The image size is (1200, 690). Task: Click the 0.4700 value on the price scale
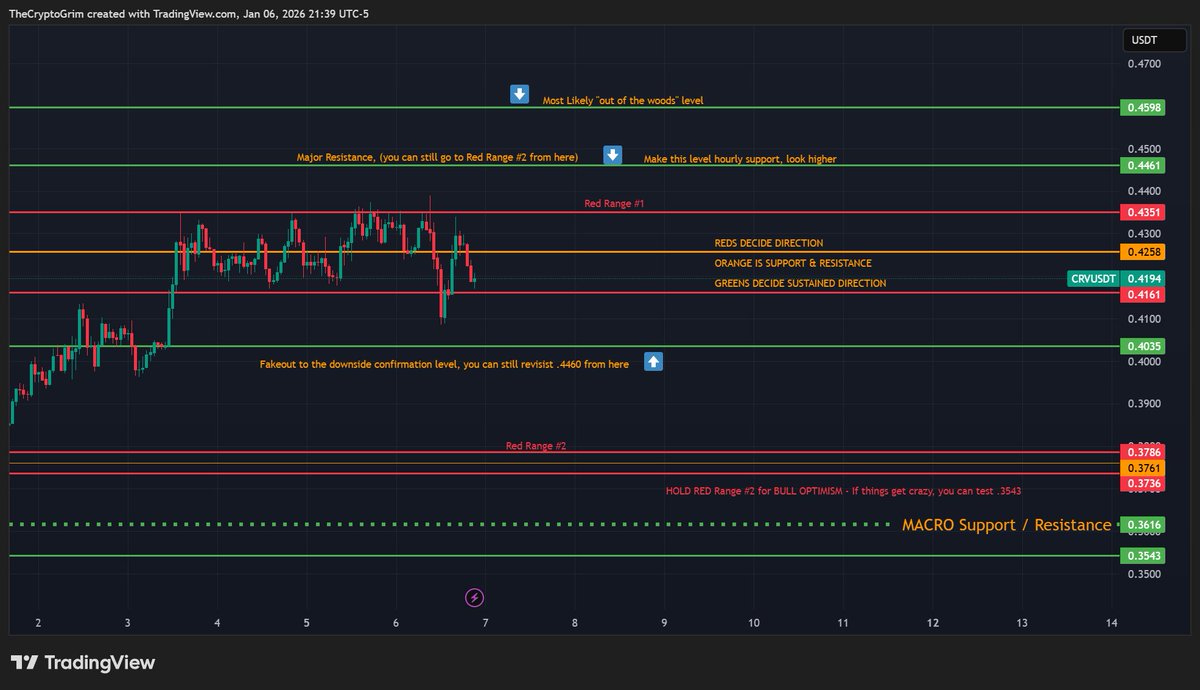pos(1146,62)
